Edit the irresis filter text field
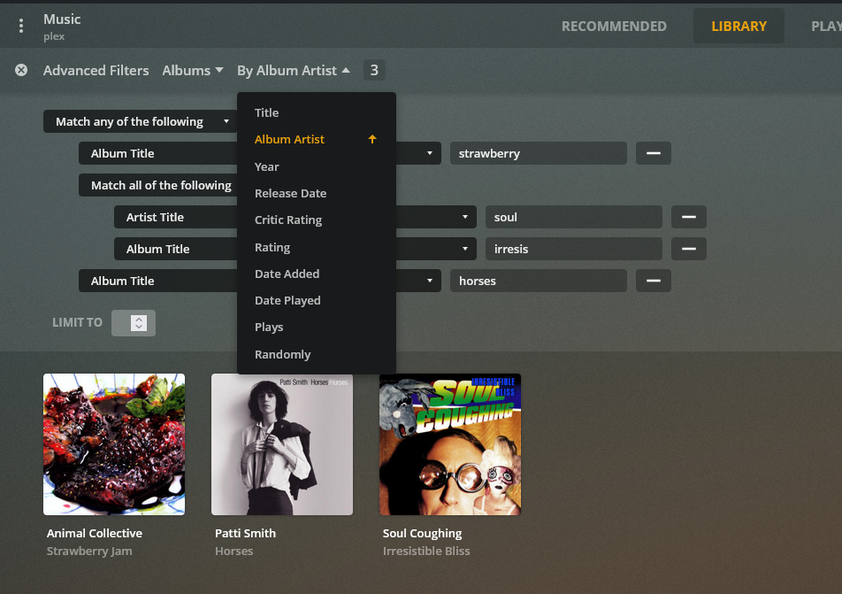The height and width of the screenshot is (594, 842). (574, 249)
